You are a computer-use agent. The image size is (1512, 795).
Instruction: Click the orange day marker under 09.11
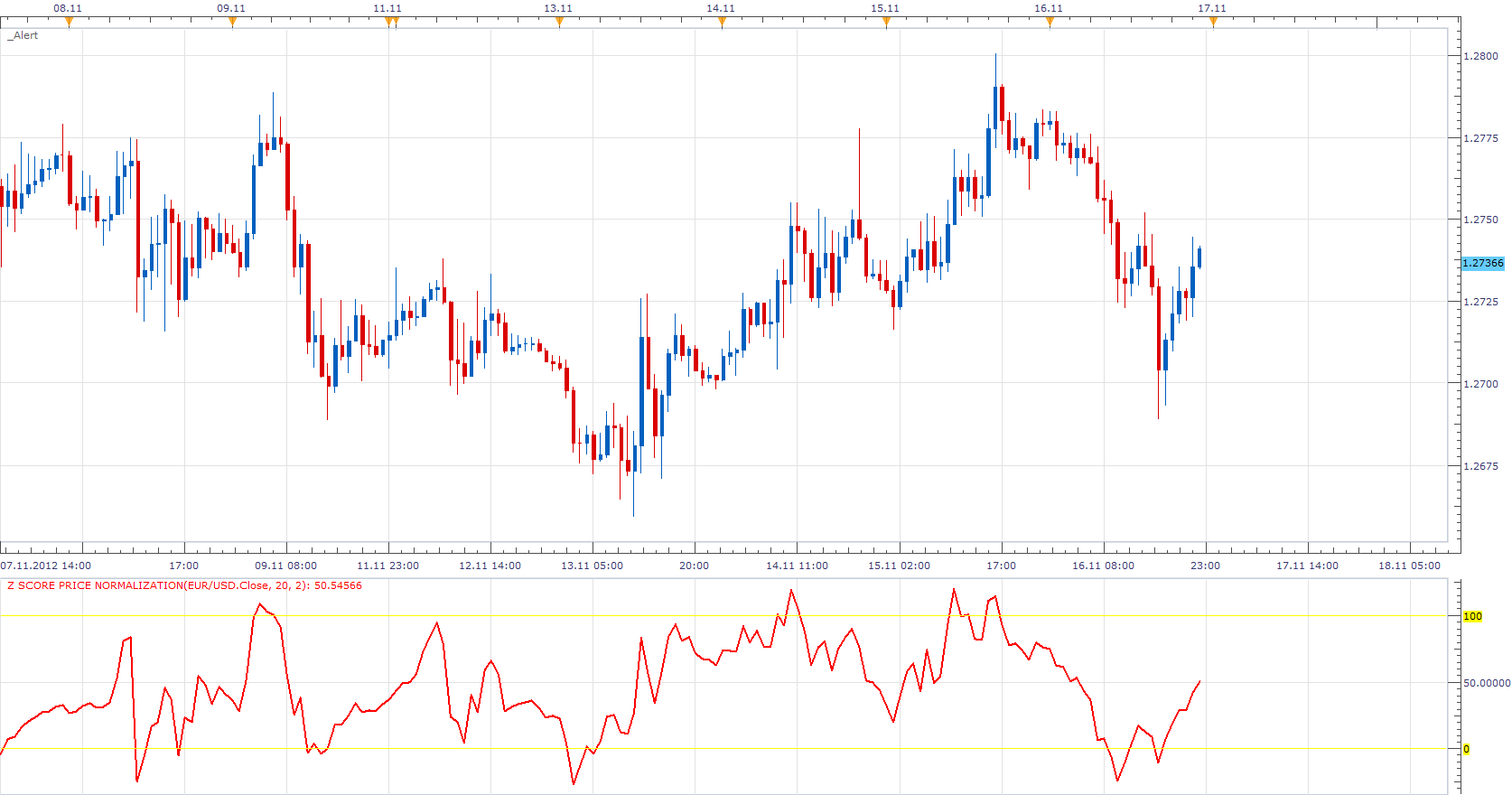click(x=232, y=23)
